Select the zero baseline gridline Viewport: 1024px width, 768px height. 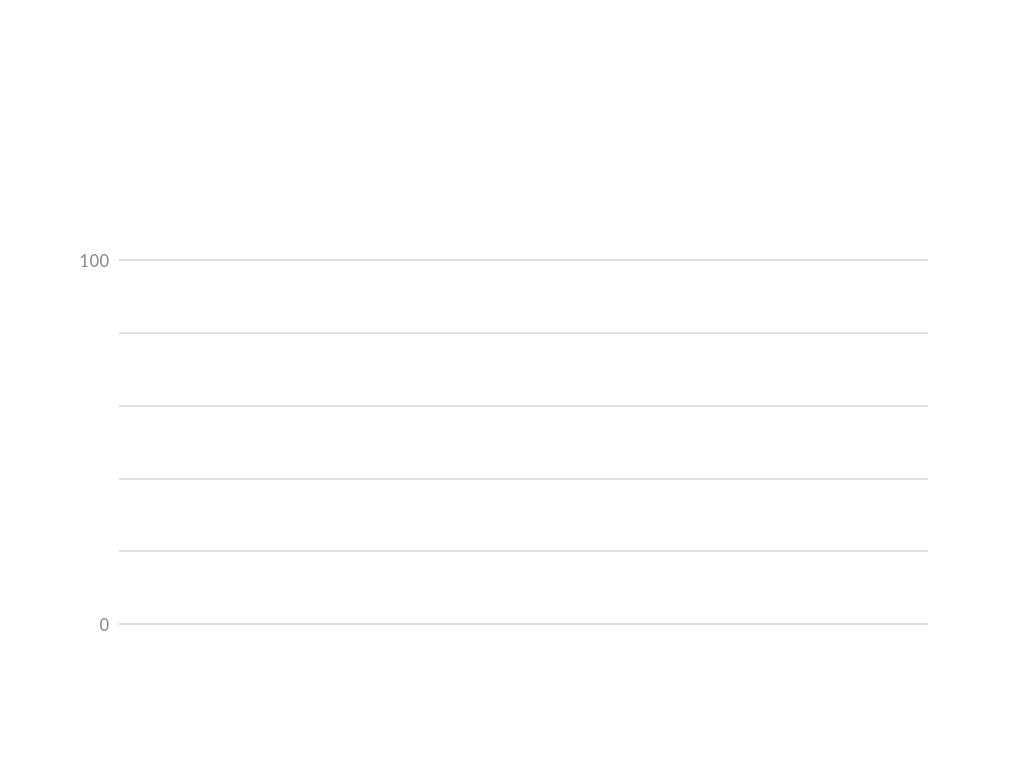523,624
